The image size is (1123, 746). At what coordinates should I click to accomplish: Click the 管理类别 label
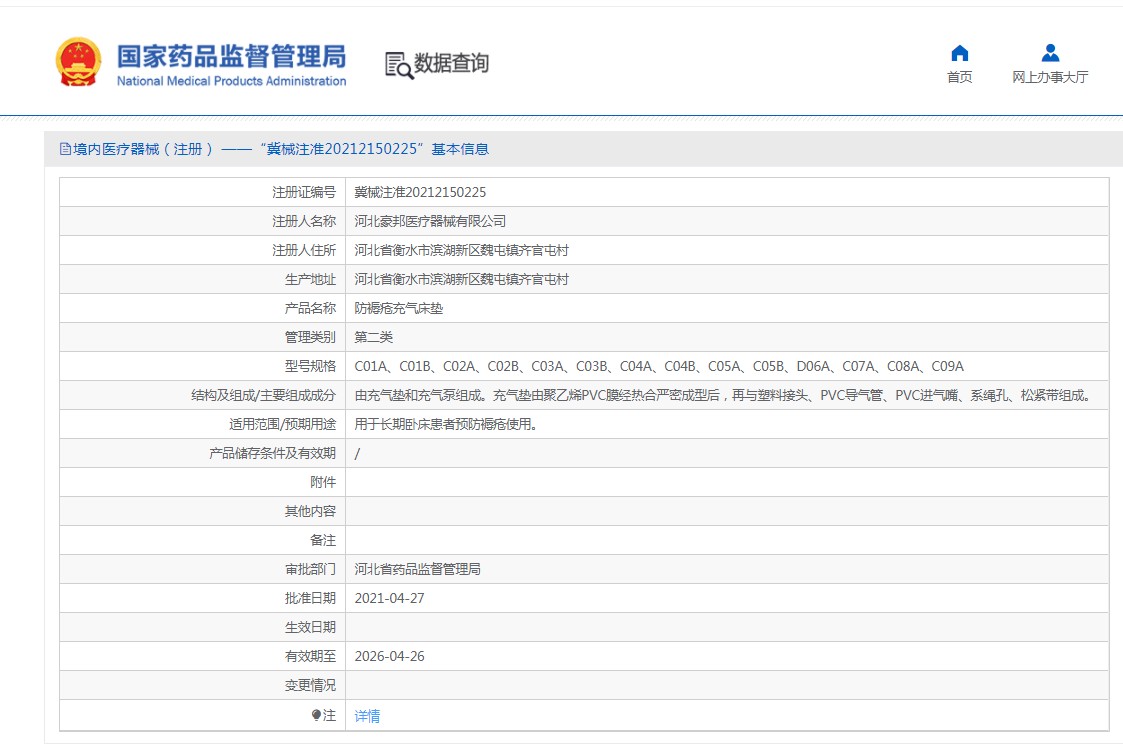click(x=310, y=337)
